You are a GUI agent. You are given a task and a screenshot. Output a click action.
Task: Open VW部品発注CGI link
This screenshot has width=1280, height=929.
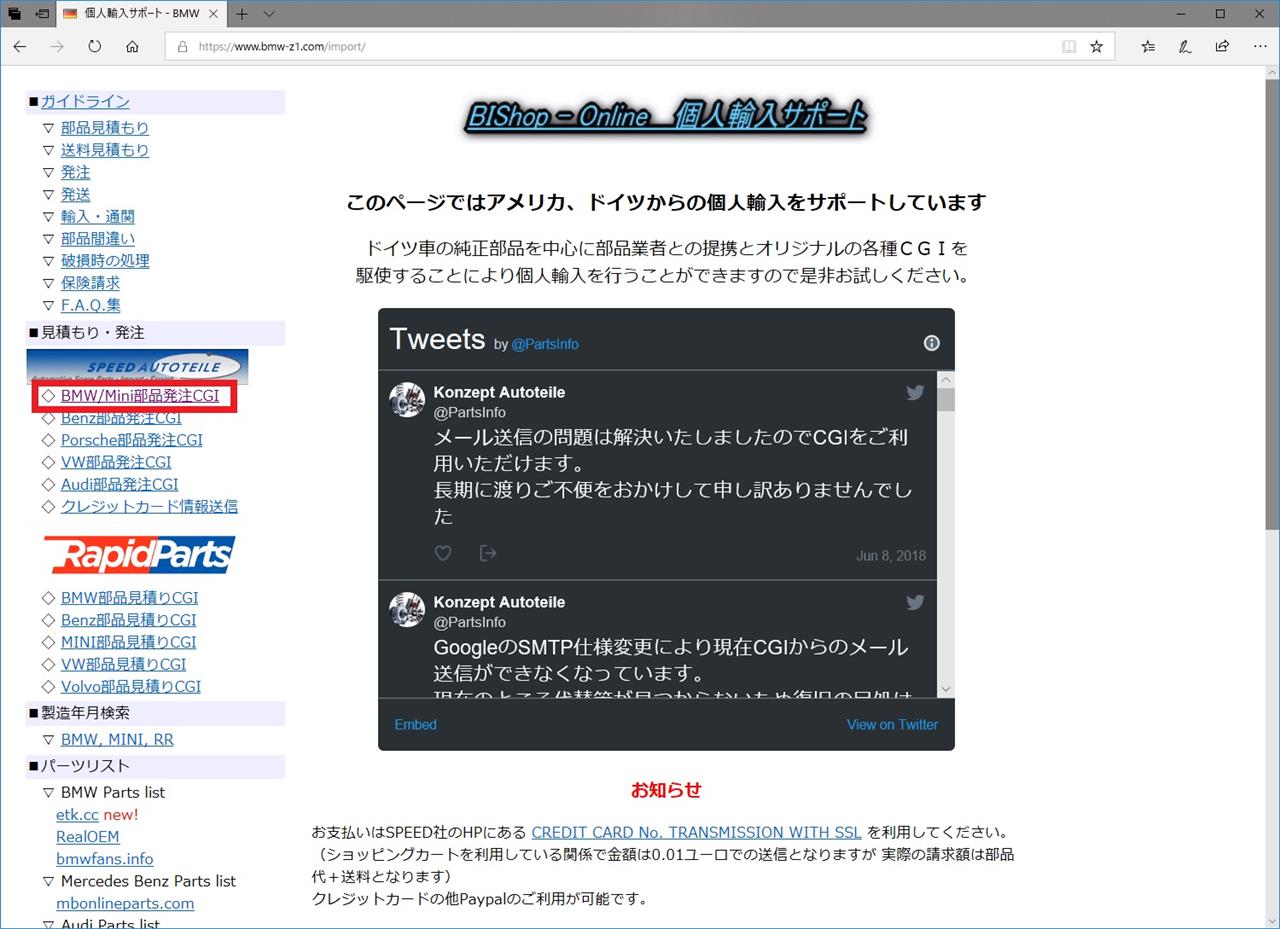coord(116,462)
